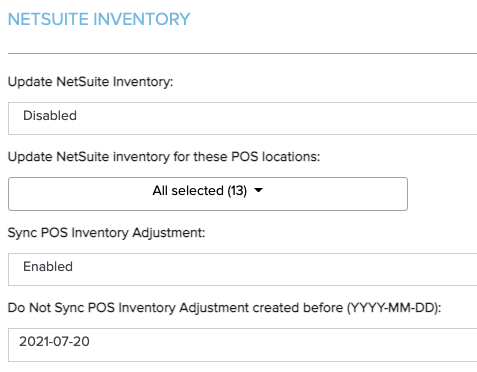
Task: Open the Update NetSuite Inventory dropdown showing Disabled
Action: [x=242, y=119]
